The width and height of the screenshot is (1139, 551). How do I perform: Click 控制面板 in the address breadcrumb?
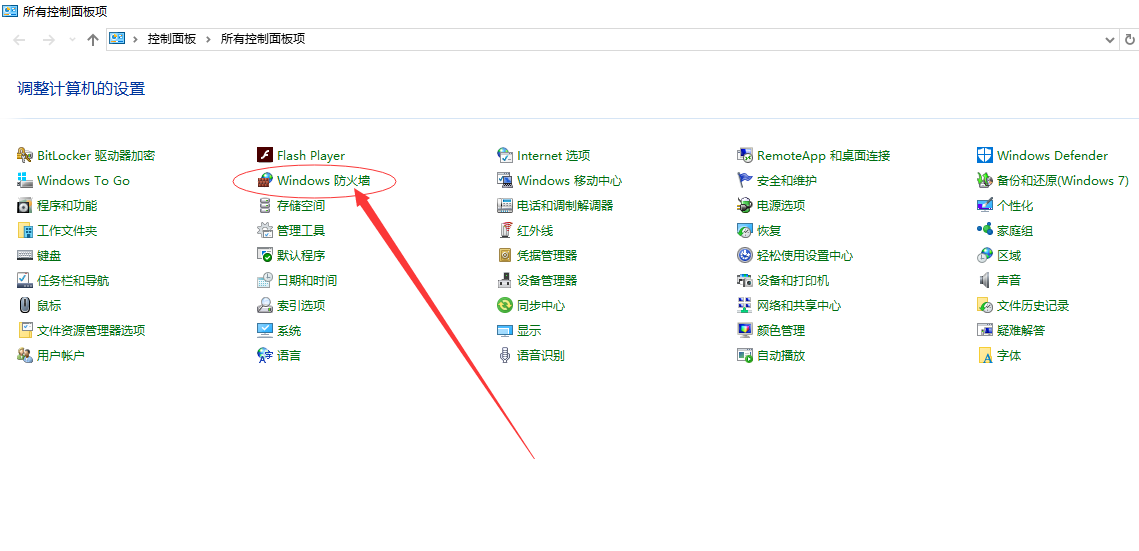pyautogui.click(x=172, y=39)
